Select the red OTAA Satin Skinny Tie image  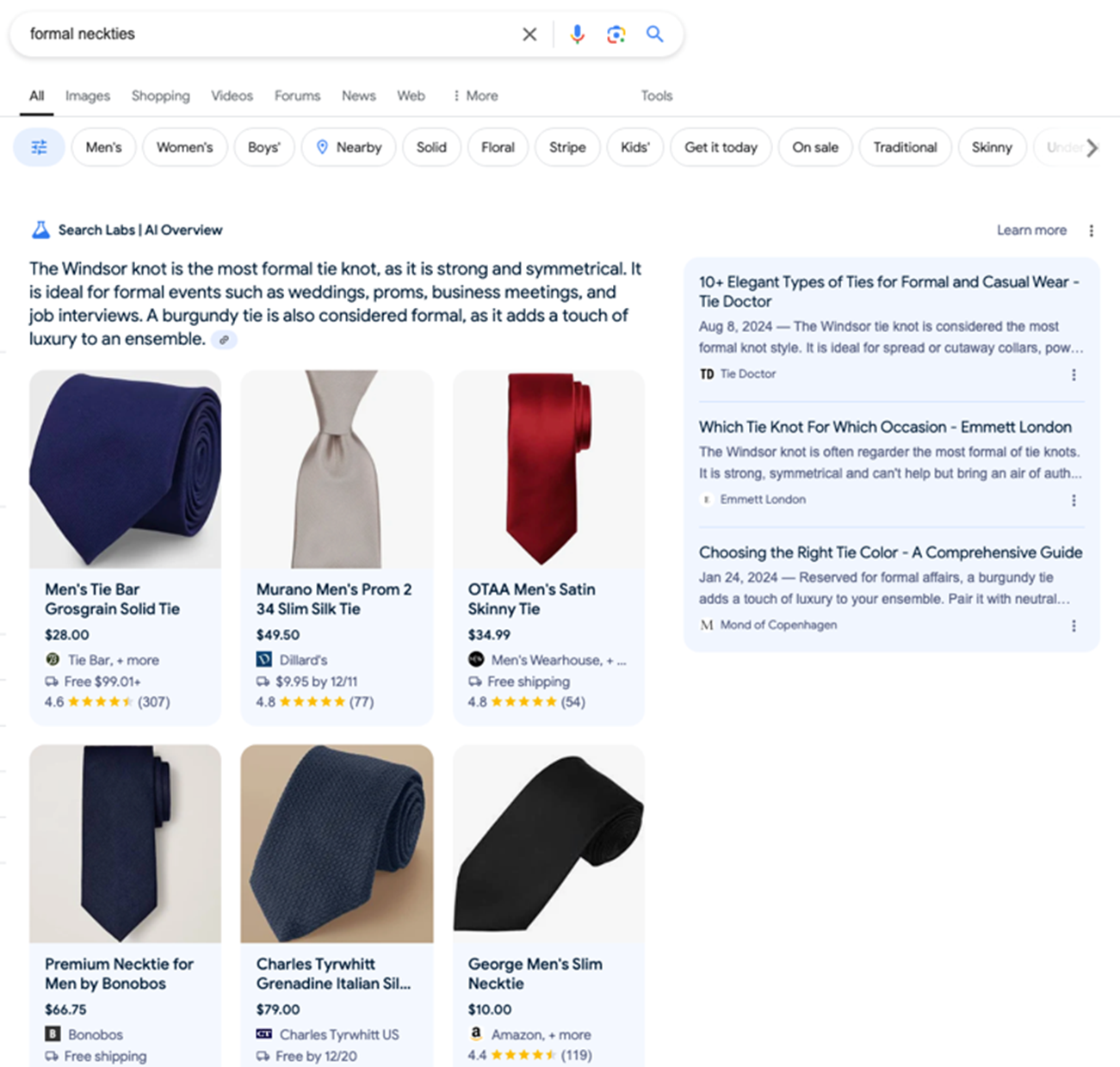[x=548, y=469]
